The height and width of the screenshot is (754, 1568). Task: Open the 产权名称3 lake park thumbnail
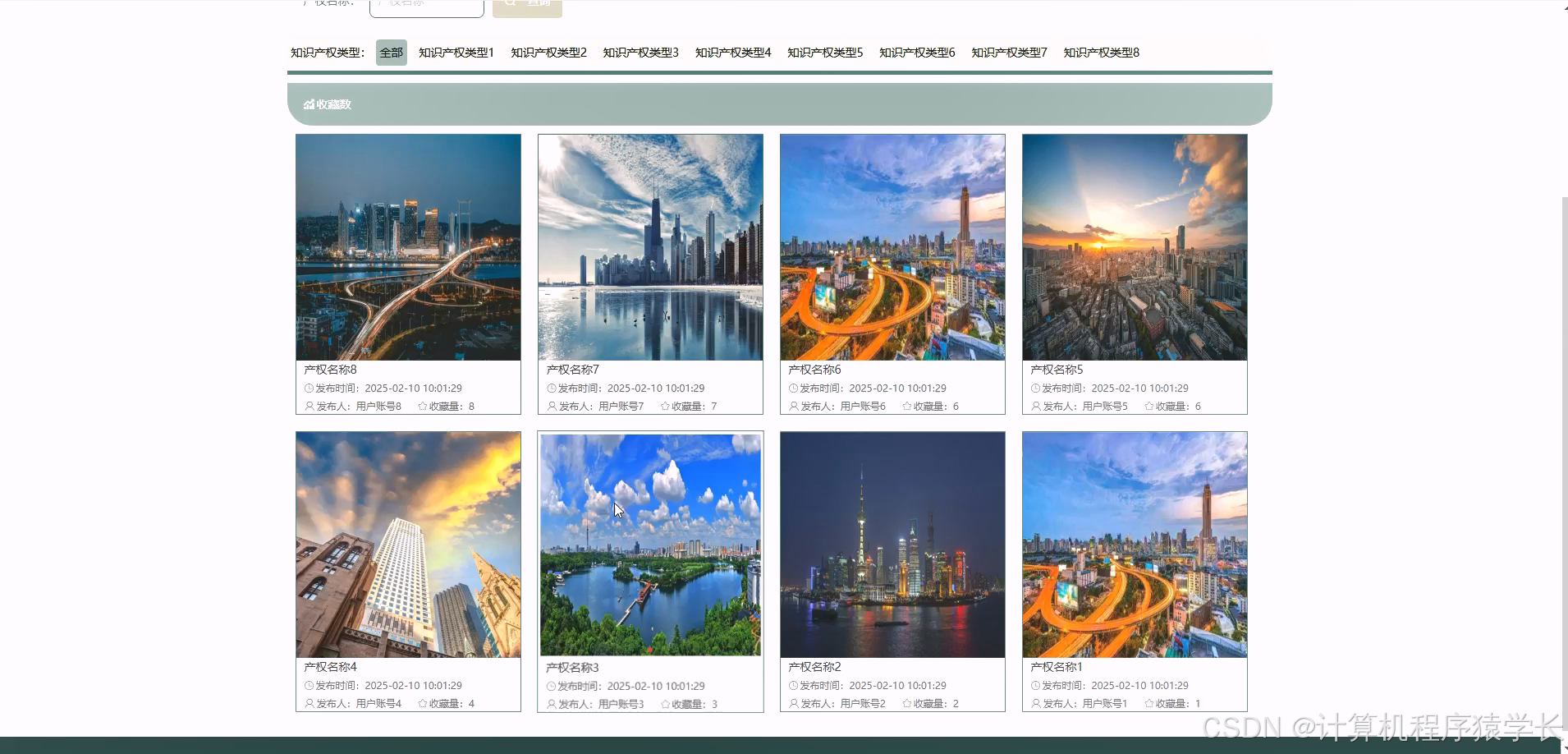tap(650, 545)
